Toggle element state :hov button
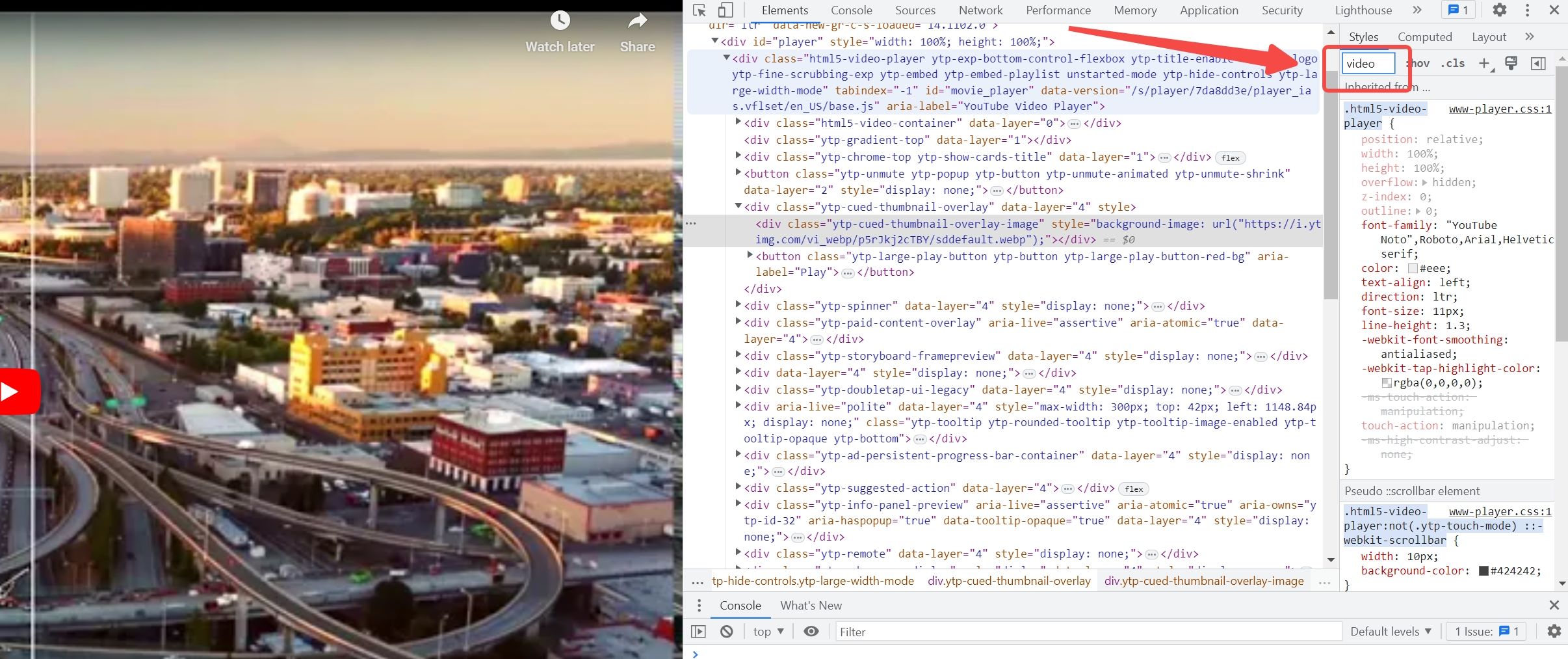 pyautogui.click(x=1418, y=64)
